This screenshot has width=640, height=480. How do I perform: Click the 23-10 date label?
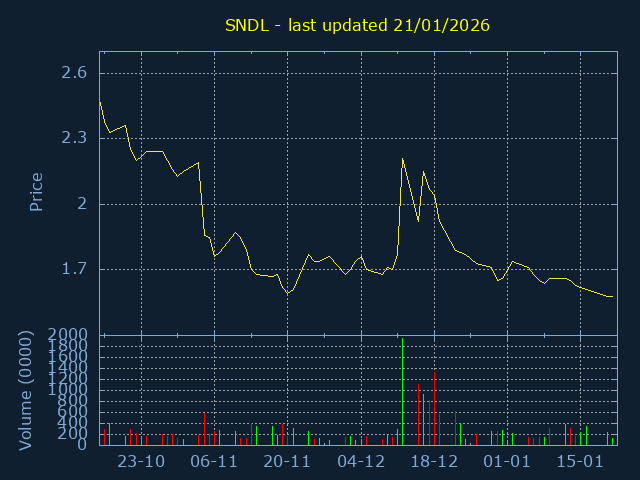pyautogui.click(x=141, y=462)
